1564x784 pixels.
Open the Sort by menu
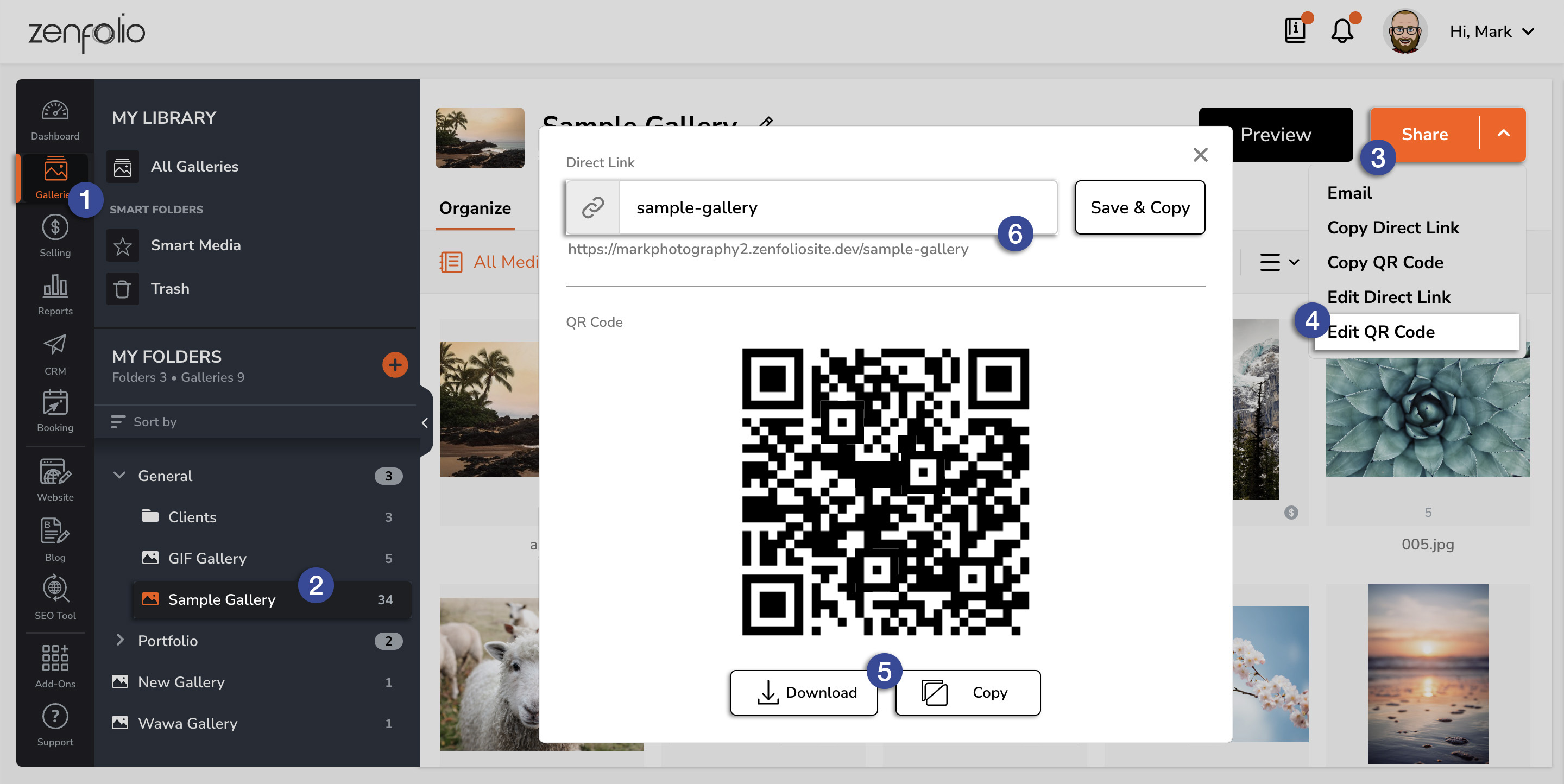click(x=144, y=422)
